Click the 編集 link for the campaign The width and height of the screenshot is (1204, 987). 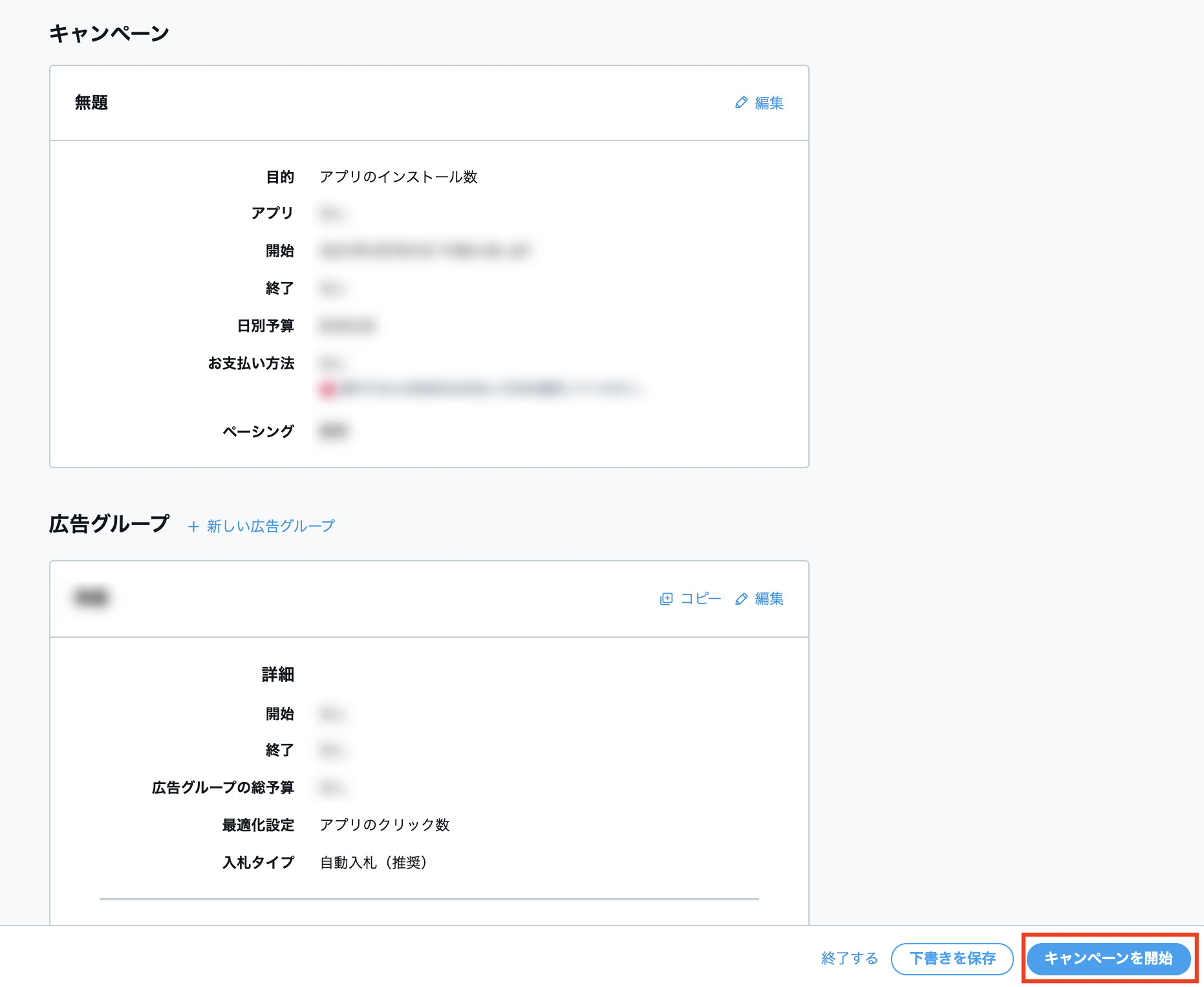pos(768,102)
